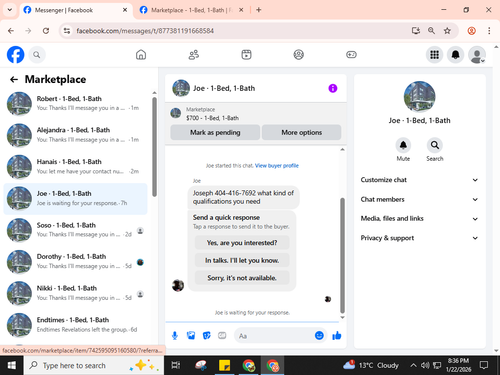Open the Facebook menu grid icon
The height and width of the screenshot is (375, 500).
(x=434, y=55)
